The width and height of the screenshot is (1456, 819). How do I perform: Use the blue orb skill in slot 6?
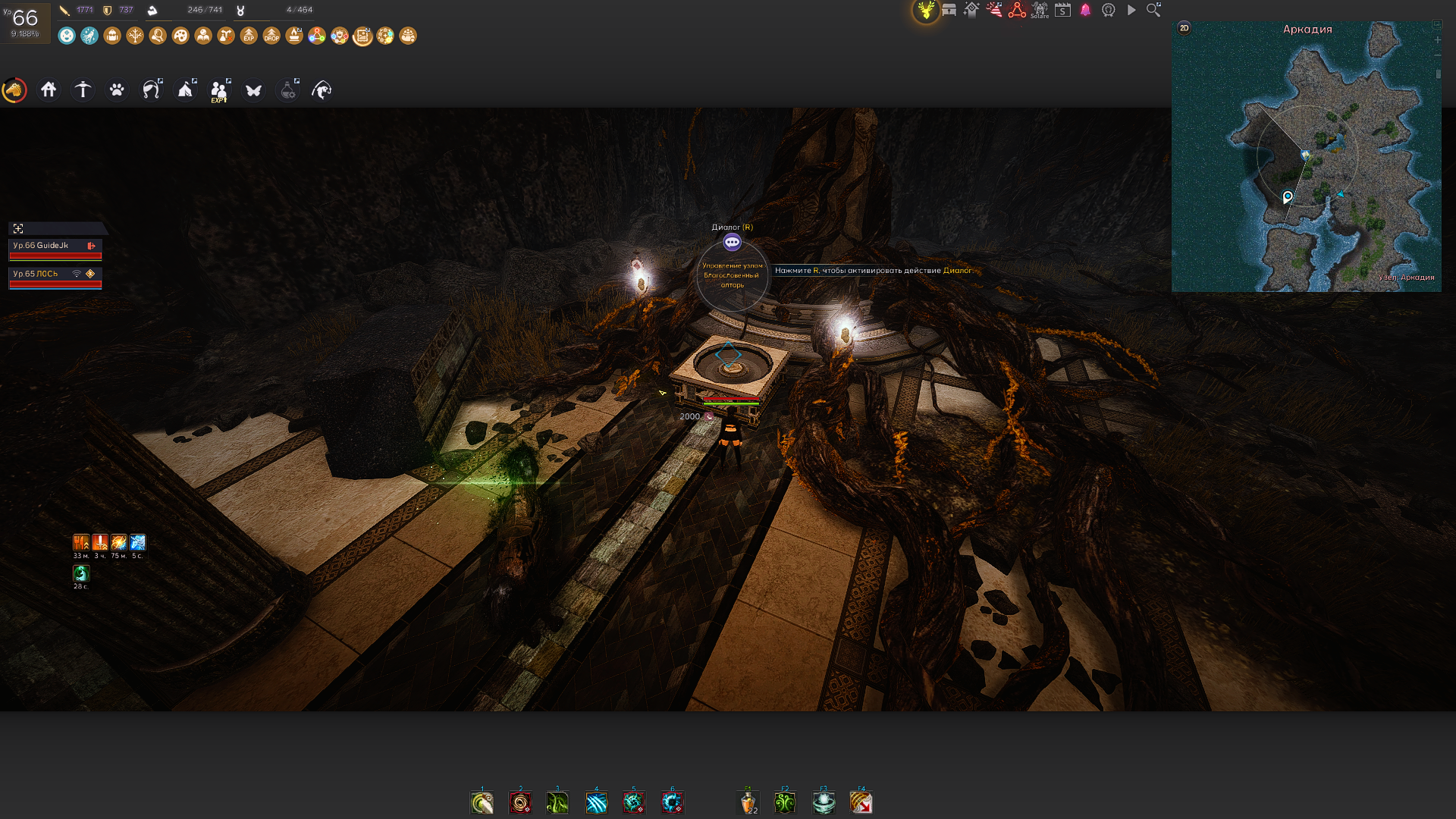pyautogui.click(x=672, y=802)
